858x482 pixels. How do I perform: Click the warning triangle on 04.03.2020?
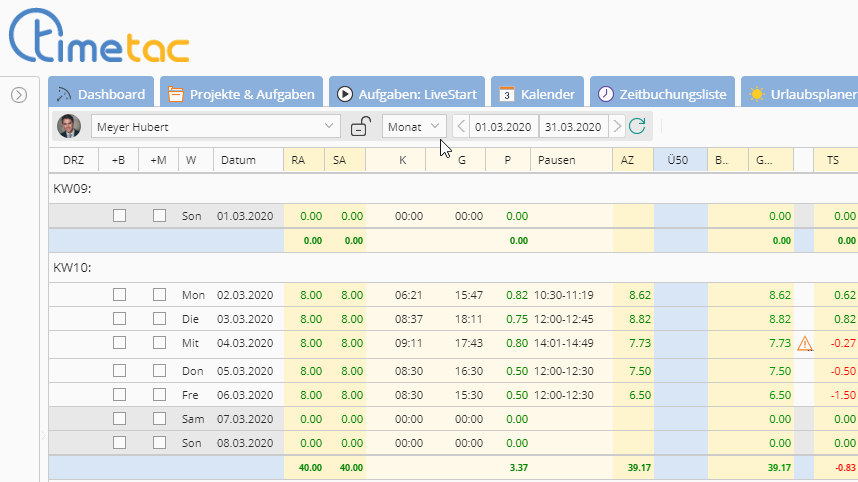click(804, 344)
